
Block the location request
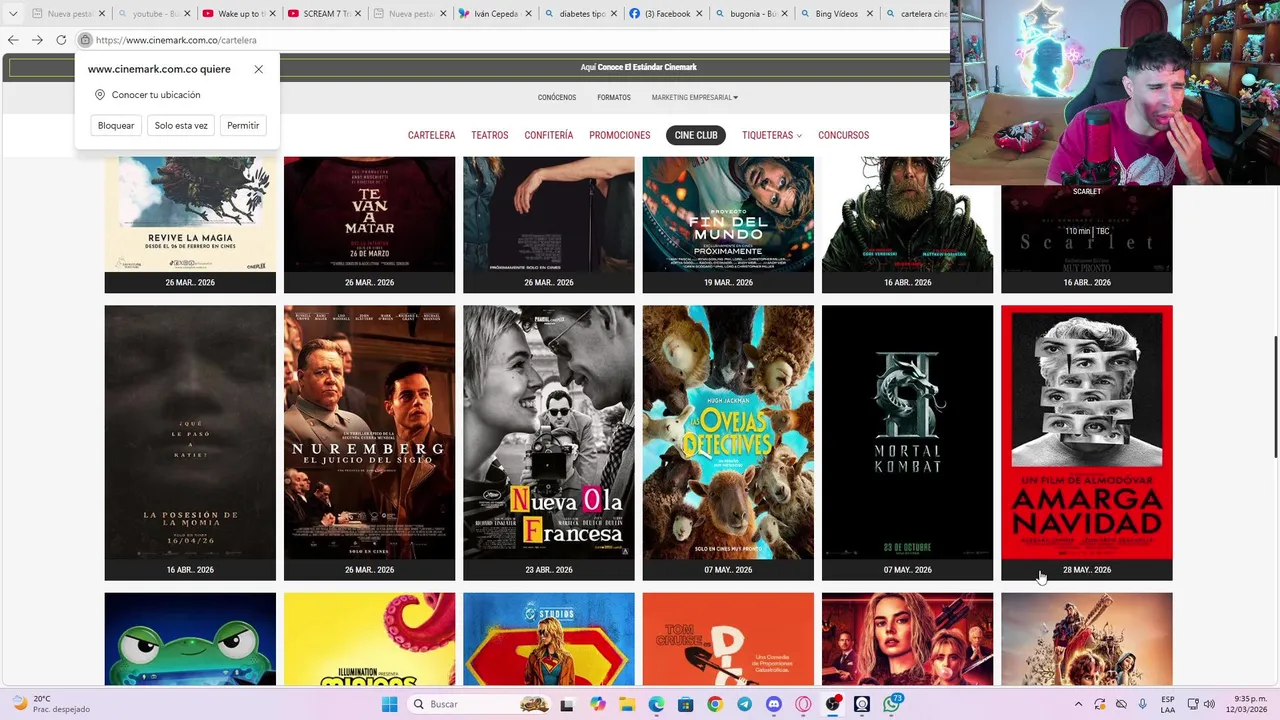pyautogui.click(x=116, y=125)
